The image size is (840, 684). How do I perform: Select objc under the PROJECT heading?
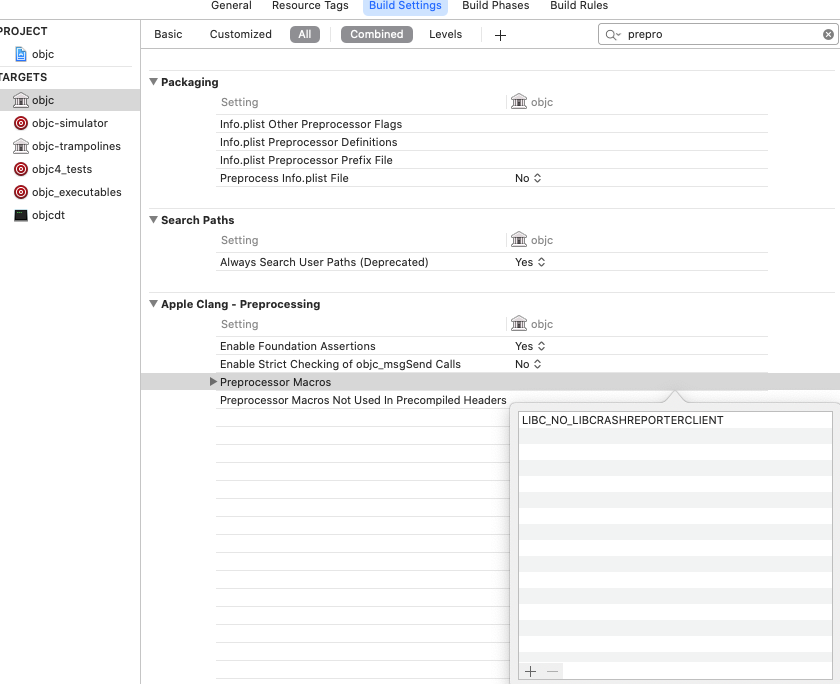[43, 54]
